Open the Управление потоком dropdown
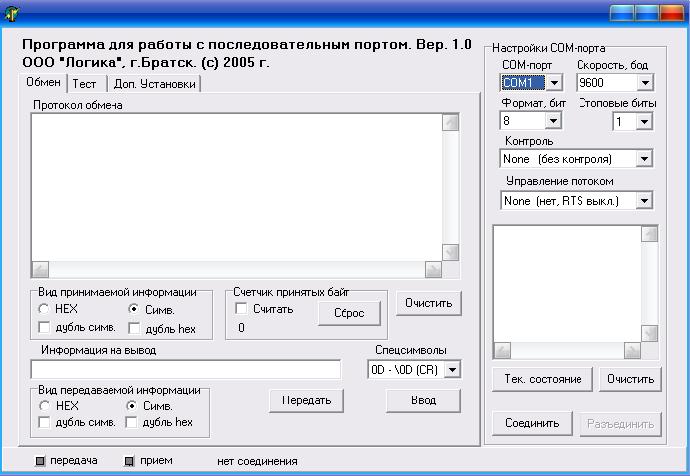 (644, 201)
